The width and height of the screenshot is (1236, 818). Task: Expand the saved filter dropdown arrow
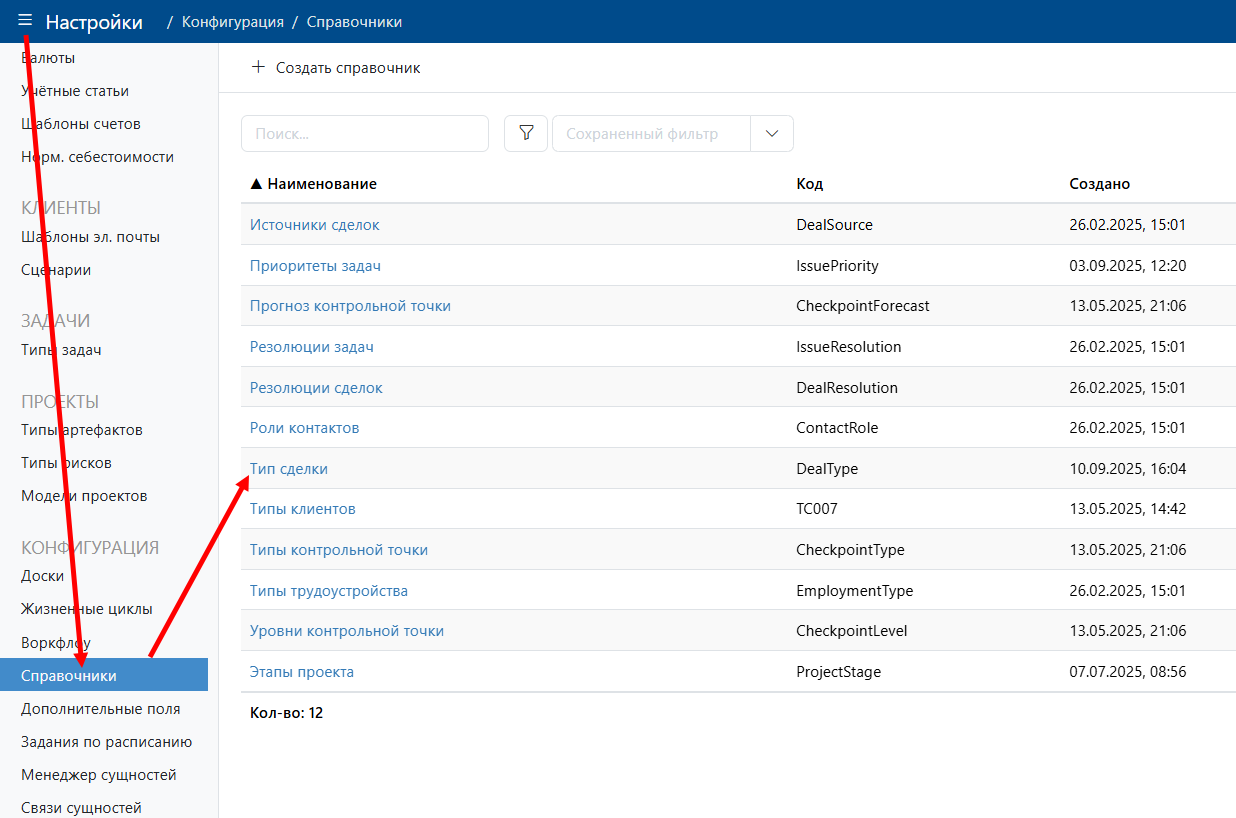pyautogui.click(x=771, y=133)
